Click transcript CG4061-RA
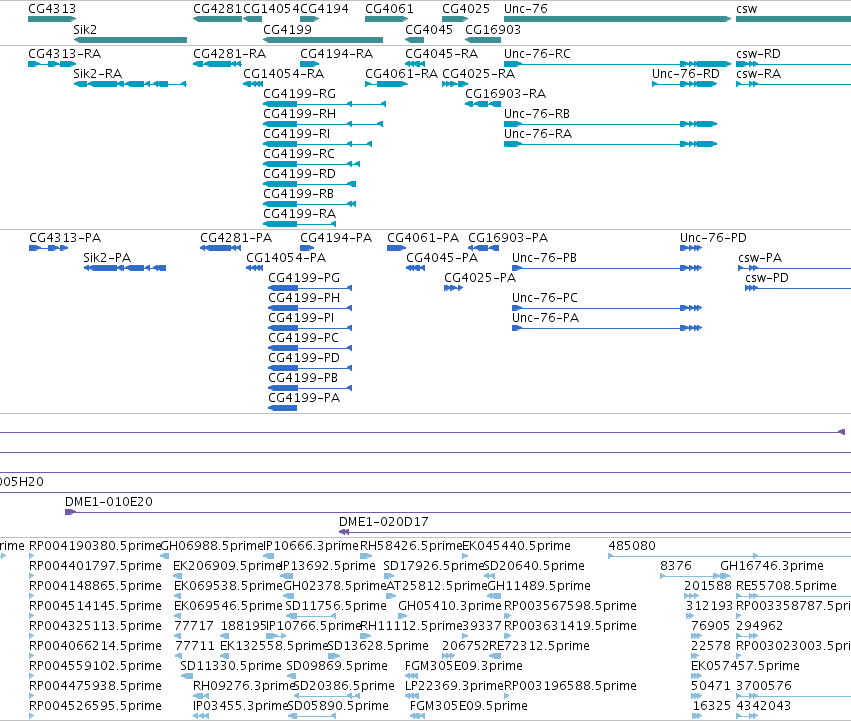Screen dimensions: 851x721 (x=386, y=84)
